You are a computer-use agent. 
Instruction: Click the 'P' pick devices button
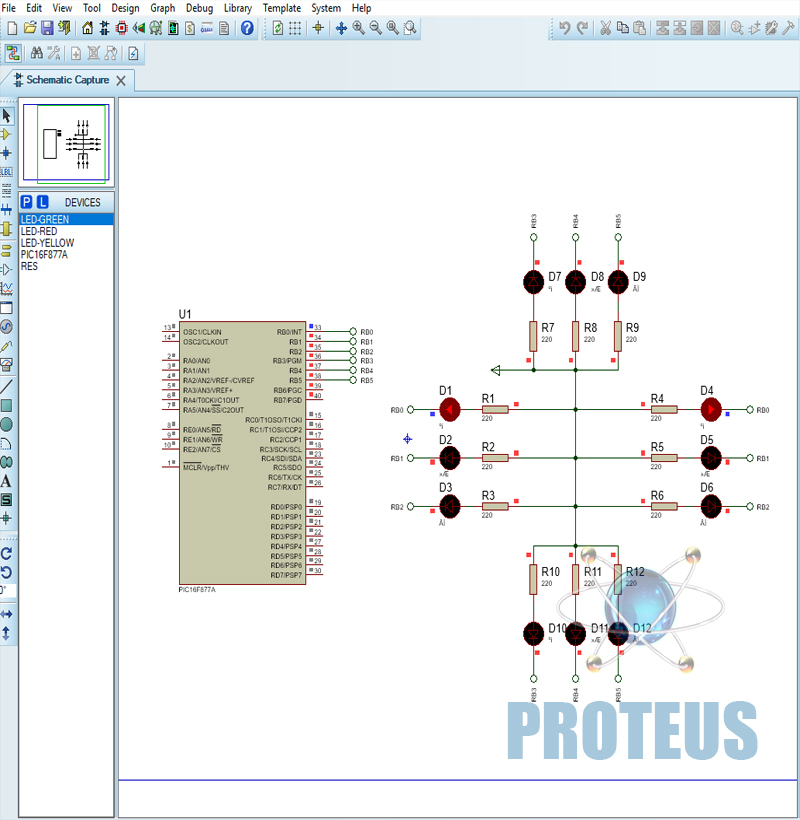pos(27,202)
